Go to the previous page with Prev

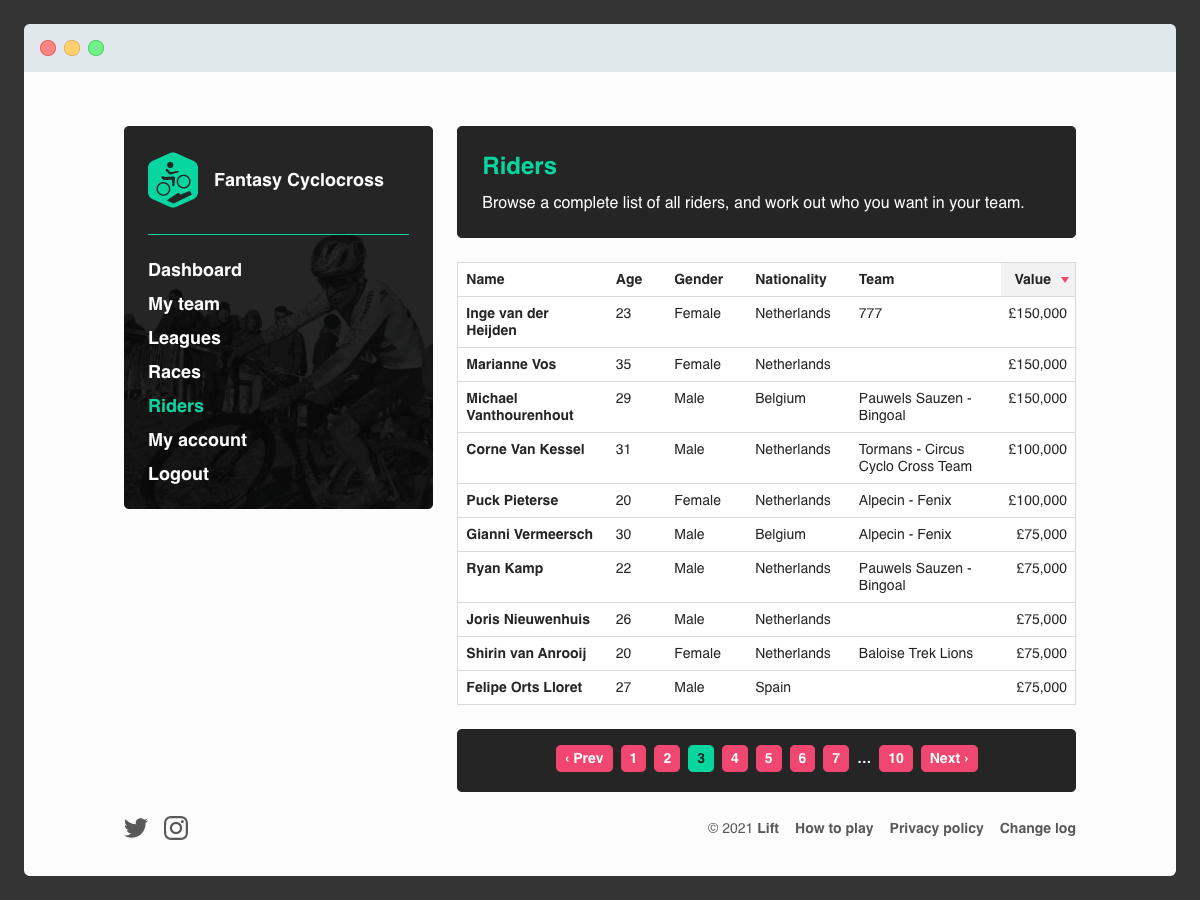pyautogui.click(x=584, y=758)
